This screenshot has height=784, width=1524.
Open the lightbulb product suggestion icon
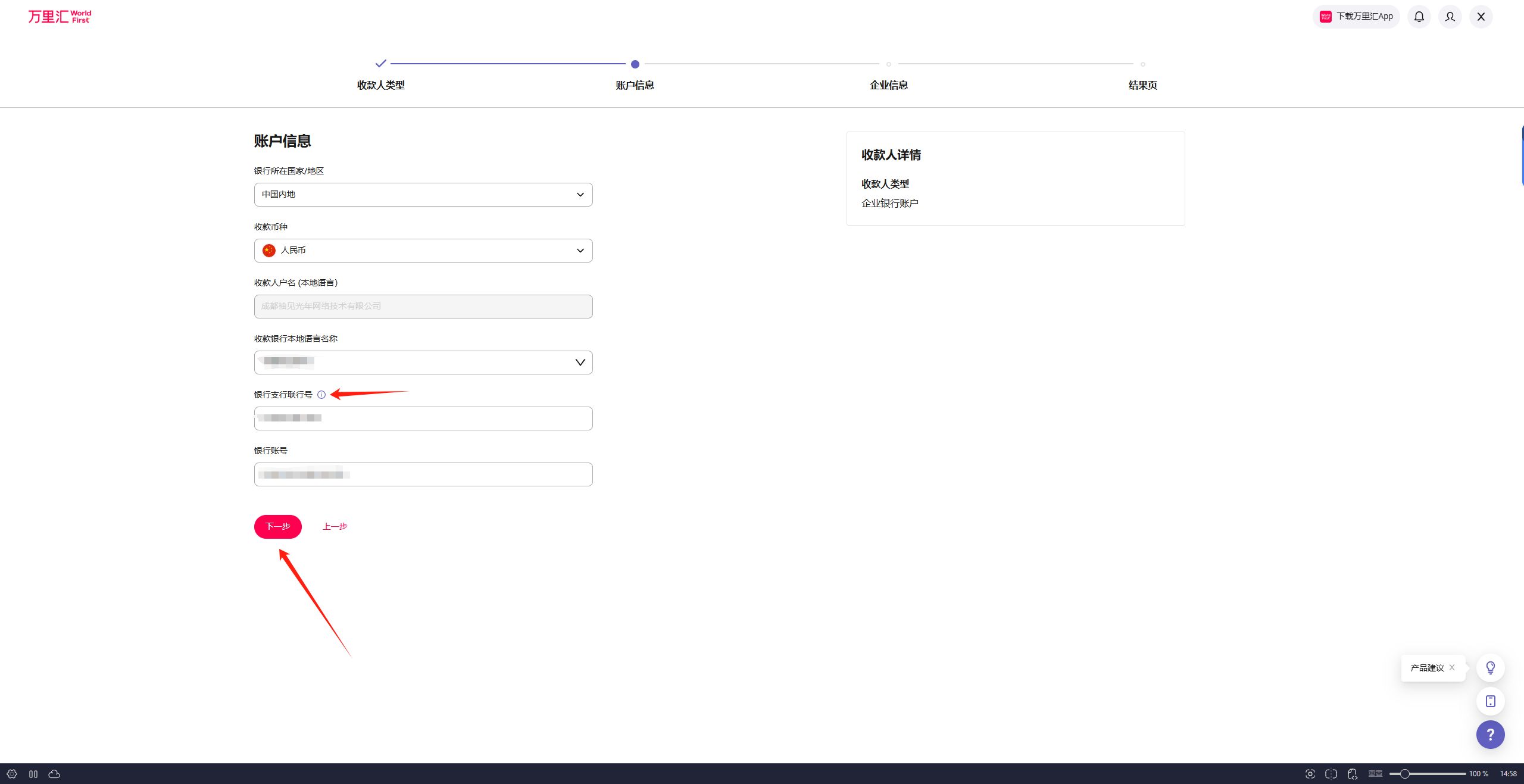pos(1491,668)
